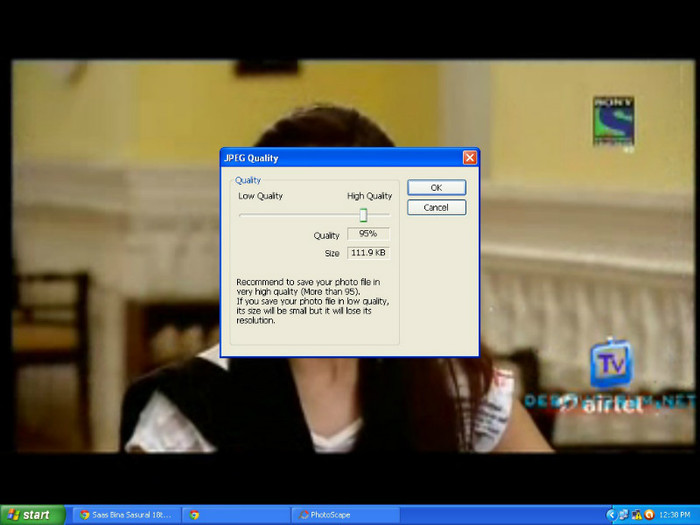This screenshot has width=700, height=525.
Task: Switch to Saas Bina Sasural Chrome window
Action: coord(125,515)
